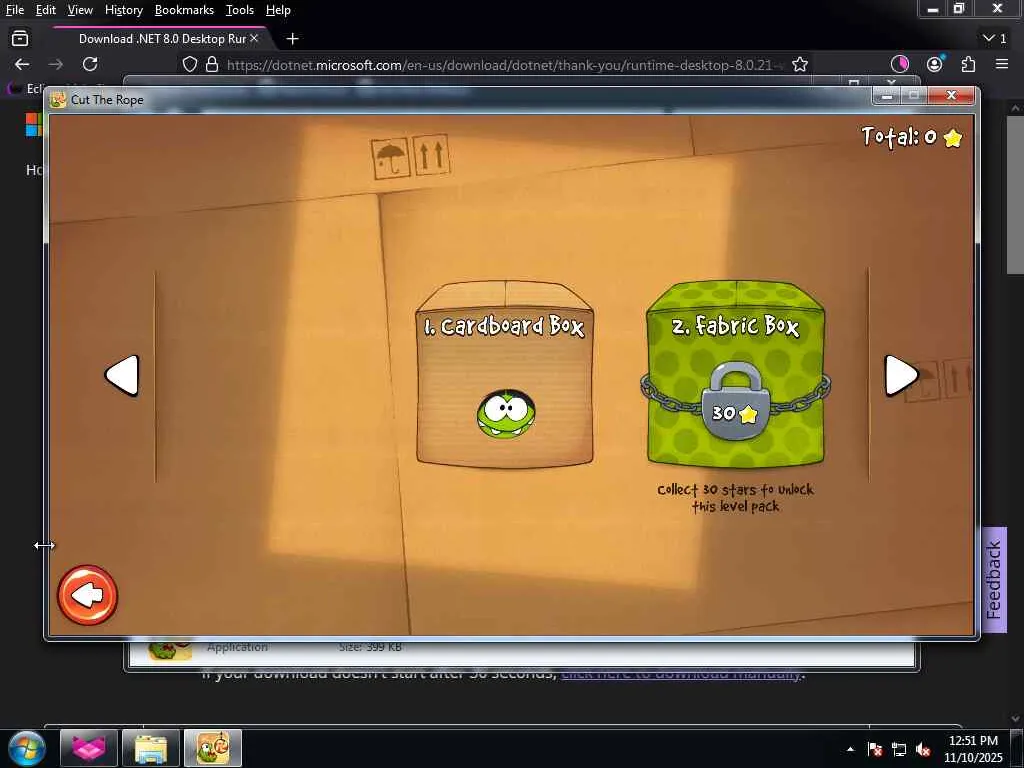Image resolution: width=1024 pixels, height=768 pixels.
Task: Click the muted volume tray icon
Action: point(923,749)
